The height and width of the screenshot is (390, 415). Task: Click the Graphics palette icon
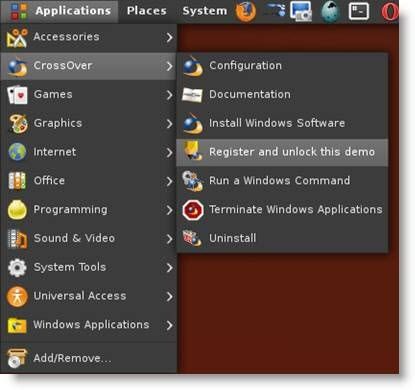tap(18, 124)
